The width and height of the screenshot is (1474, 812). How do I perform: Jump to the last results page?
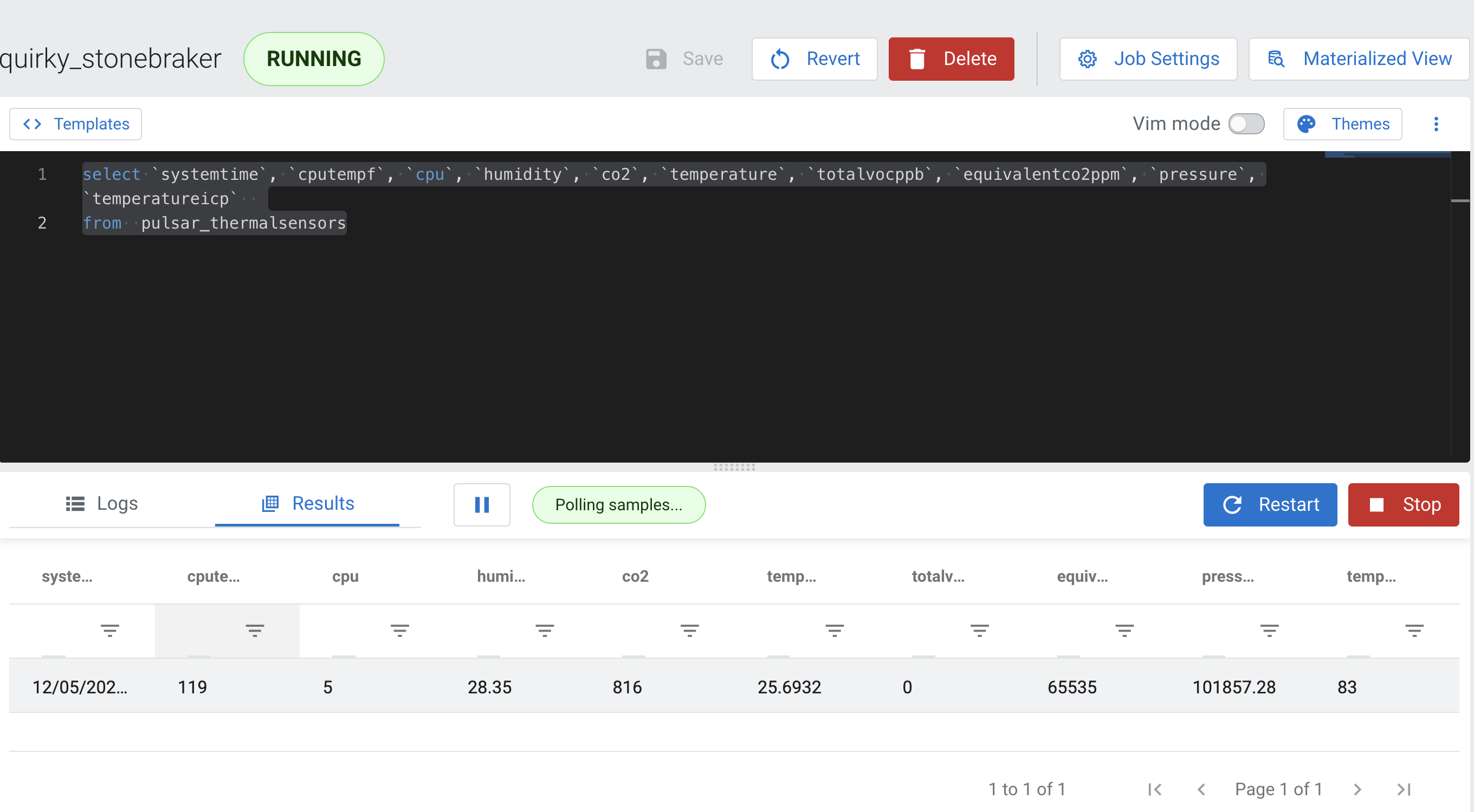point(1403,789)
